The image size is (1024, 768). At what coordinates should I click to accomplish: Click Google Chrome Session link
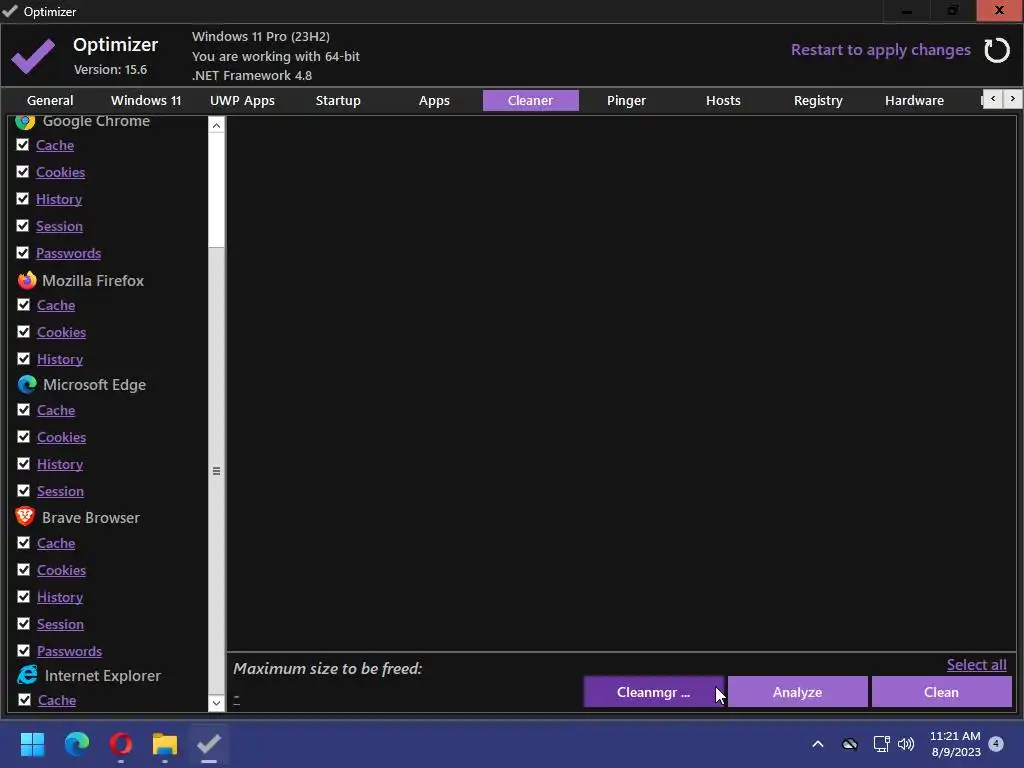point(59,226)
